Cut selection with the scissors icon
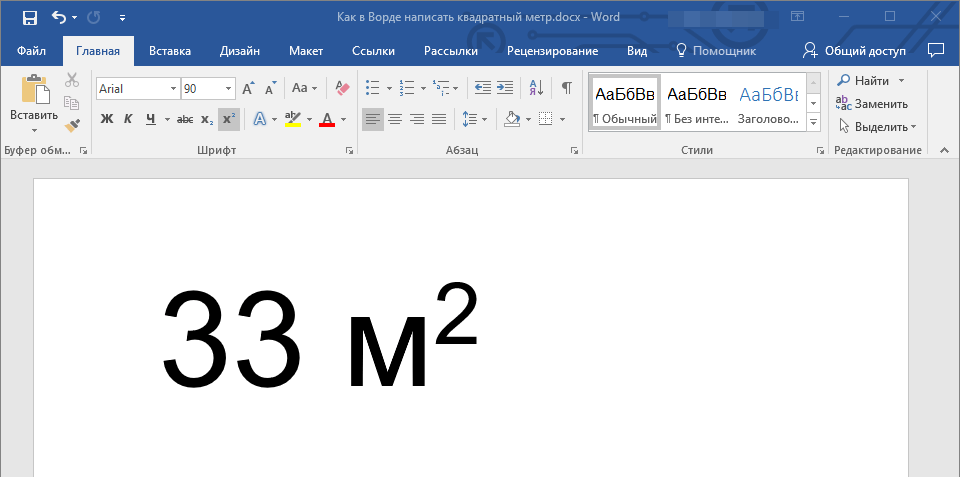This screenshot has width=960, height=477. pyautogui.click(x=72, y=81)
